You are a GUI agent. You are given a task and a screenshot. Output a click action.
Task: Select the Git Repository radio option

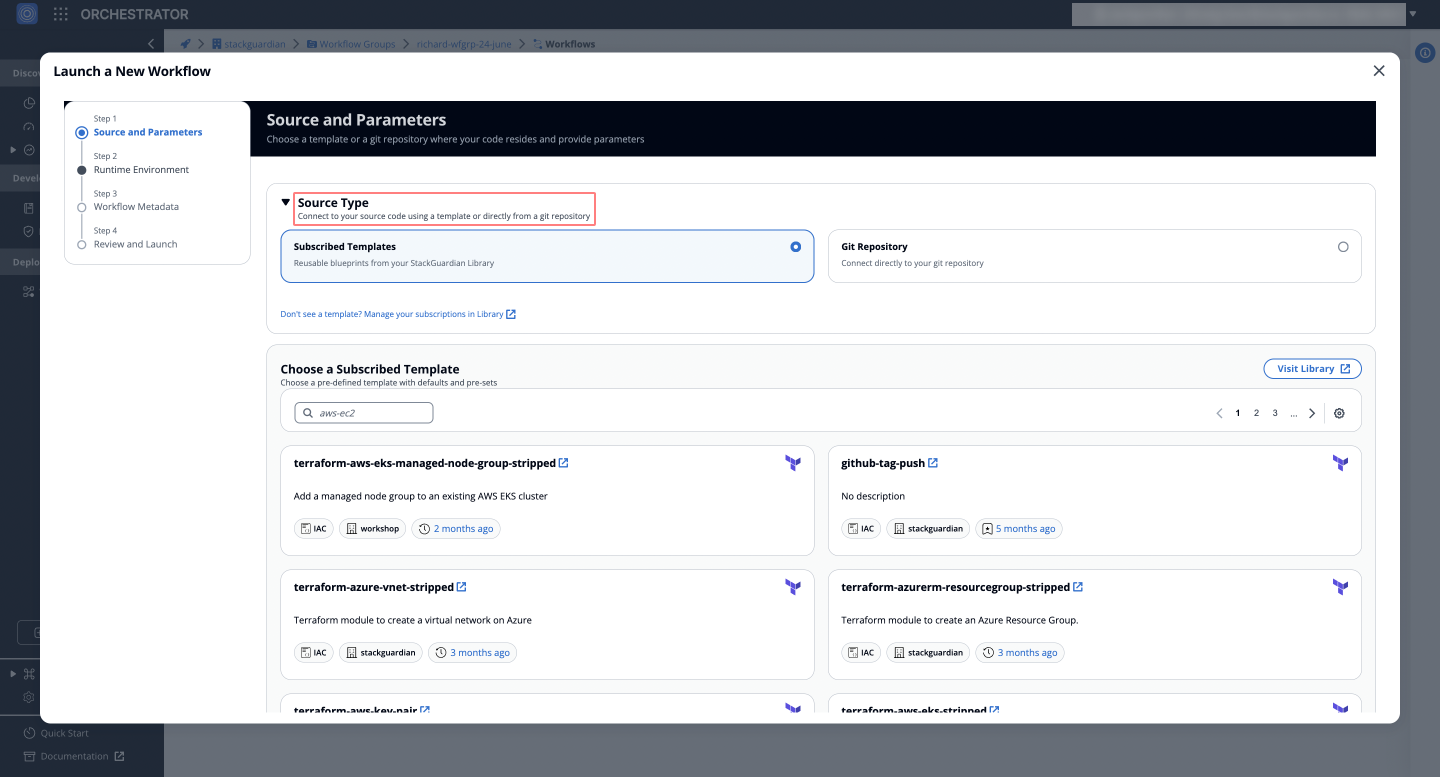[1343, 246]
